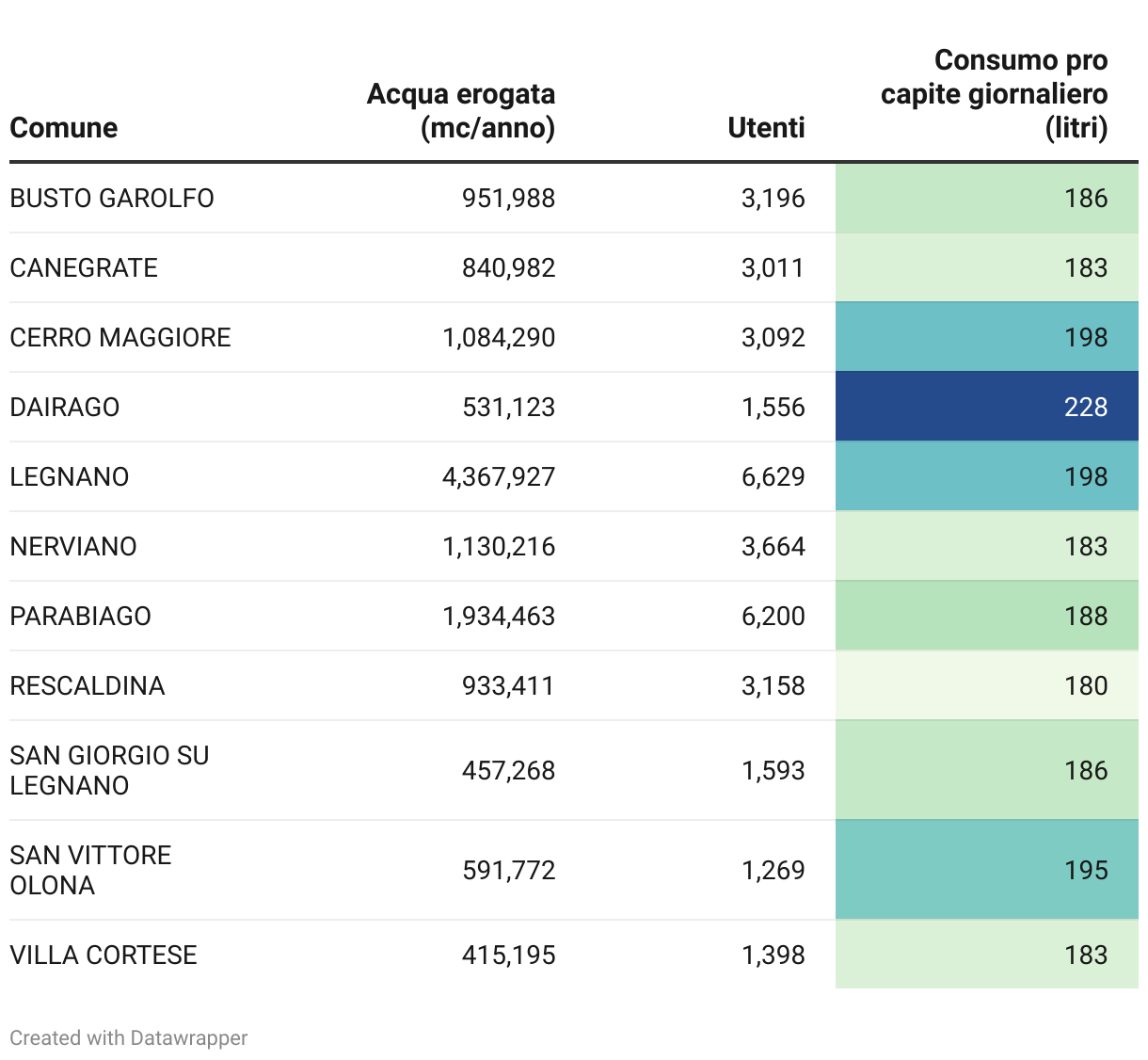Click the teal 198 cell in Legnano row
This screenshot has height=1060, width=1148.
[986, 476]
